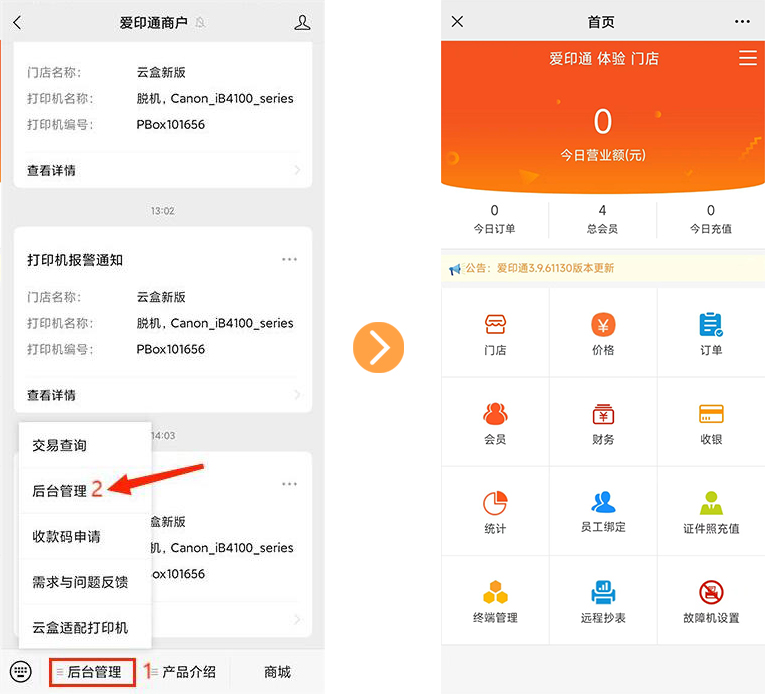The width and height of the screenshot is (765, 694).
Task: Click the muted bell icon beside 爱印通商户
Action: 200,22
